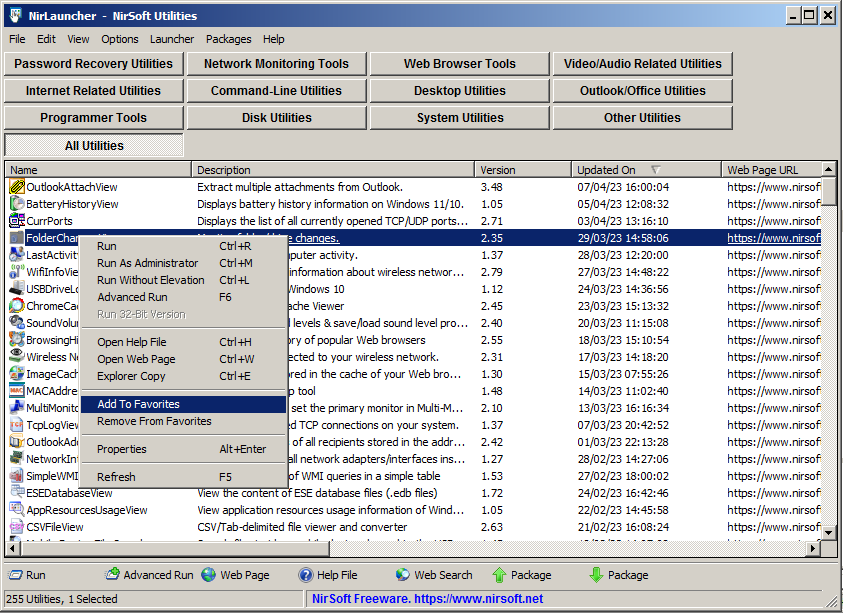
Task: Choose Add To Favorites in context menu
Action: click(x=183, y=404)
